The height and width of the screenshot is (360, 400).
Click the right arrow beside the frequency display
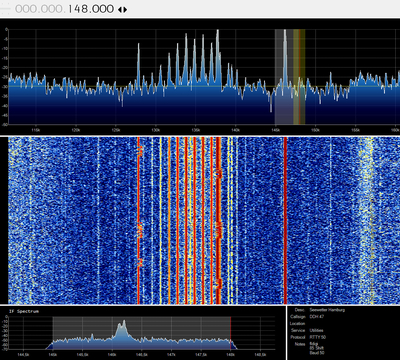(125, 10)
